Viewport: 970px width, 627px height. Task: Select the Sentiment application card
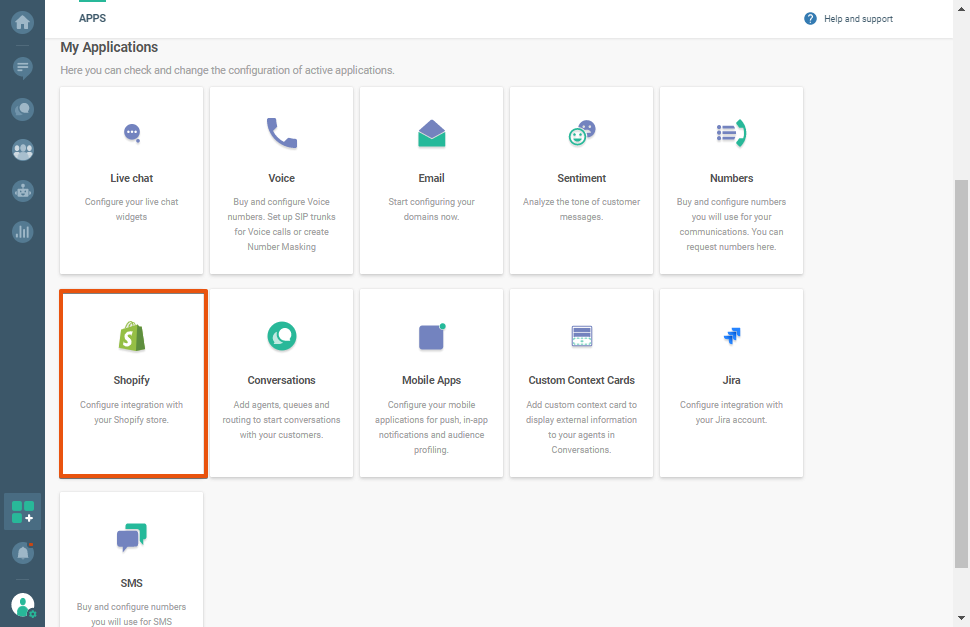click(x=581, y=180)
